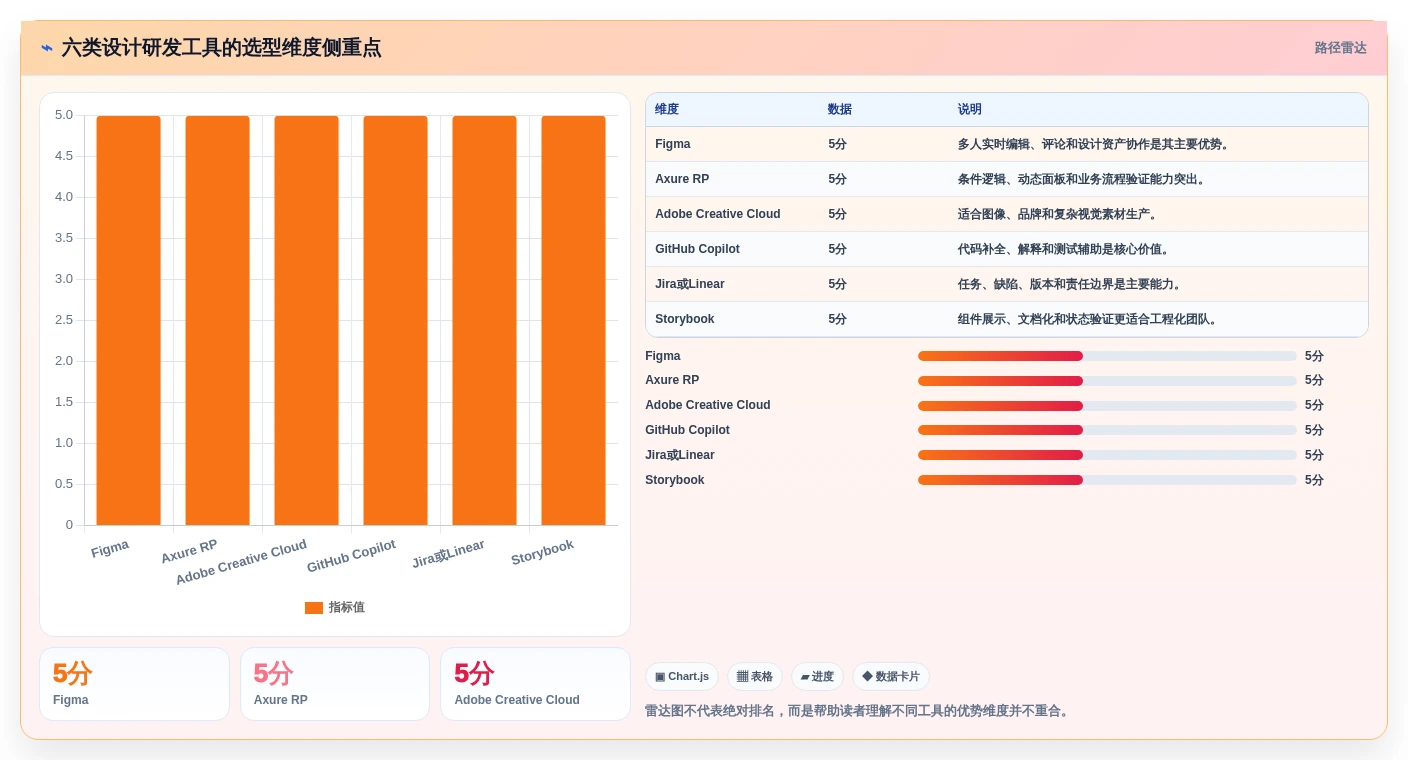Click the Axure RP progress bar
Viewport: 1408px width, 760px height.
click(1107, 380)
